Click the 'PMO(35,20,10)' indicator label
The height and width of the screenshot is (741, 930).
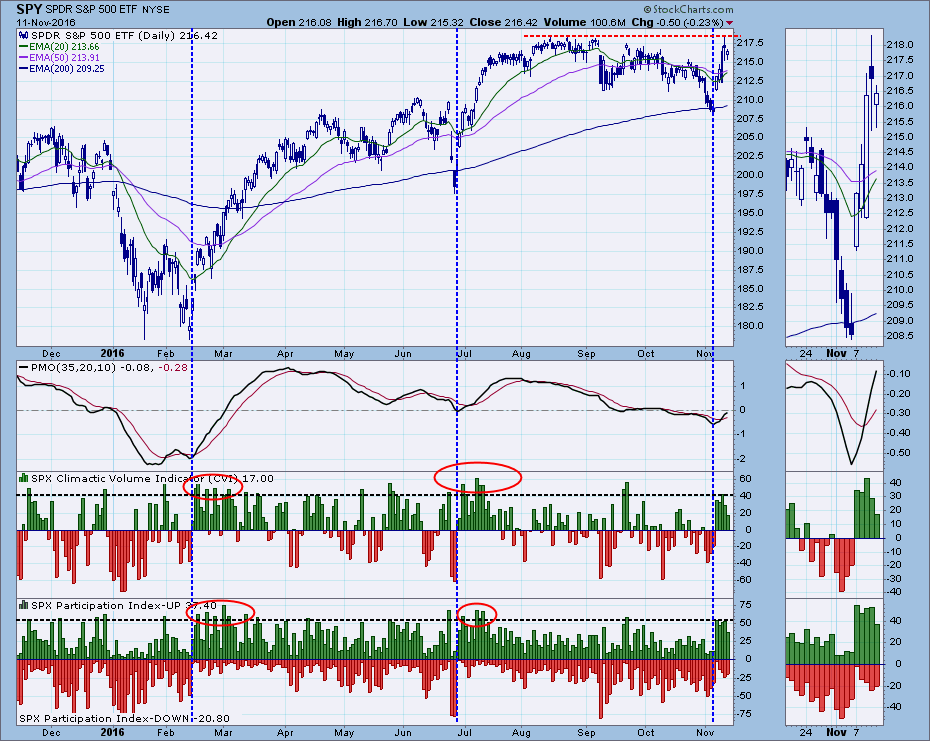74,368
